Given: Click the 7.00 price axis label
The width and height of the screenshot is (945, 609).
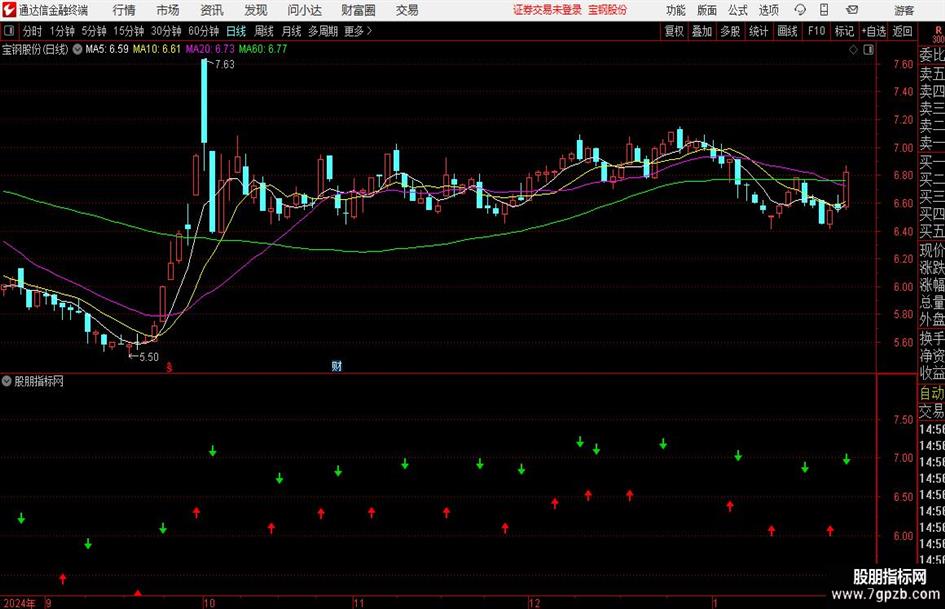Looking at the screenshot, I should pos(903,148).
